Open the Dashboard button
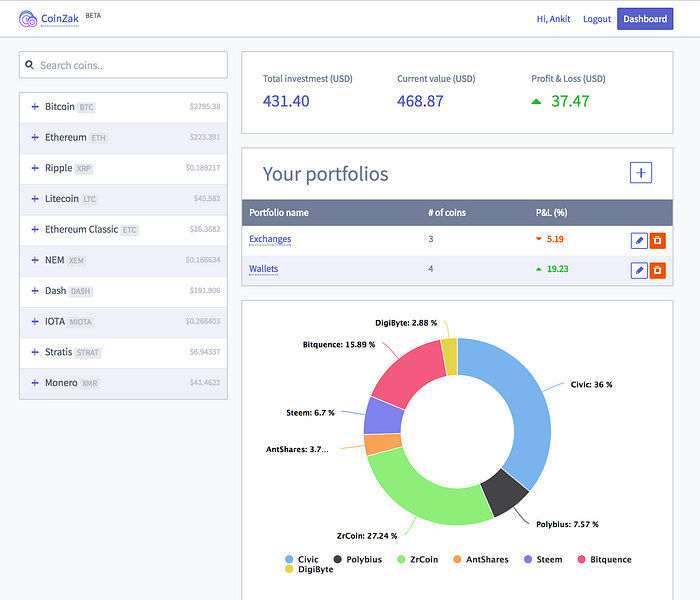The width and height of the screenshot is (700, 600). coord(645,19)
